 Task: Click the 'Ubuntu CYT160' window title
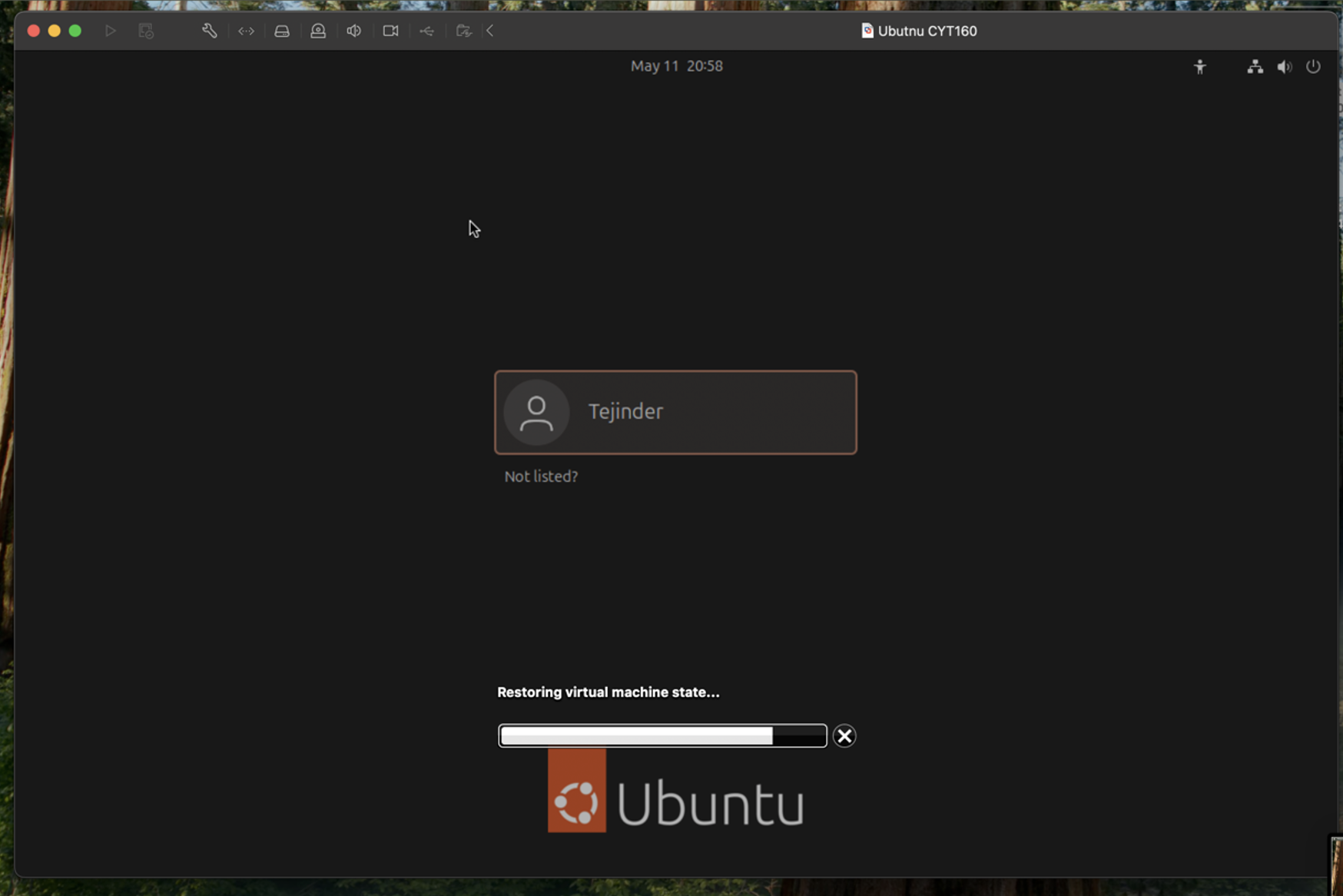point(927,31)
